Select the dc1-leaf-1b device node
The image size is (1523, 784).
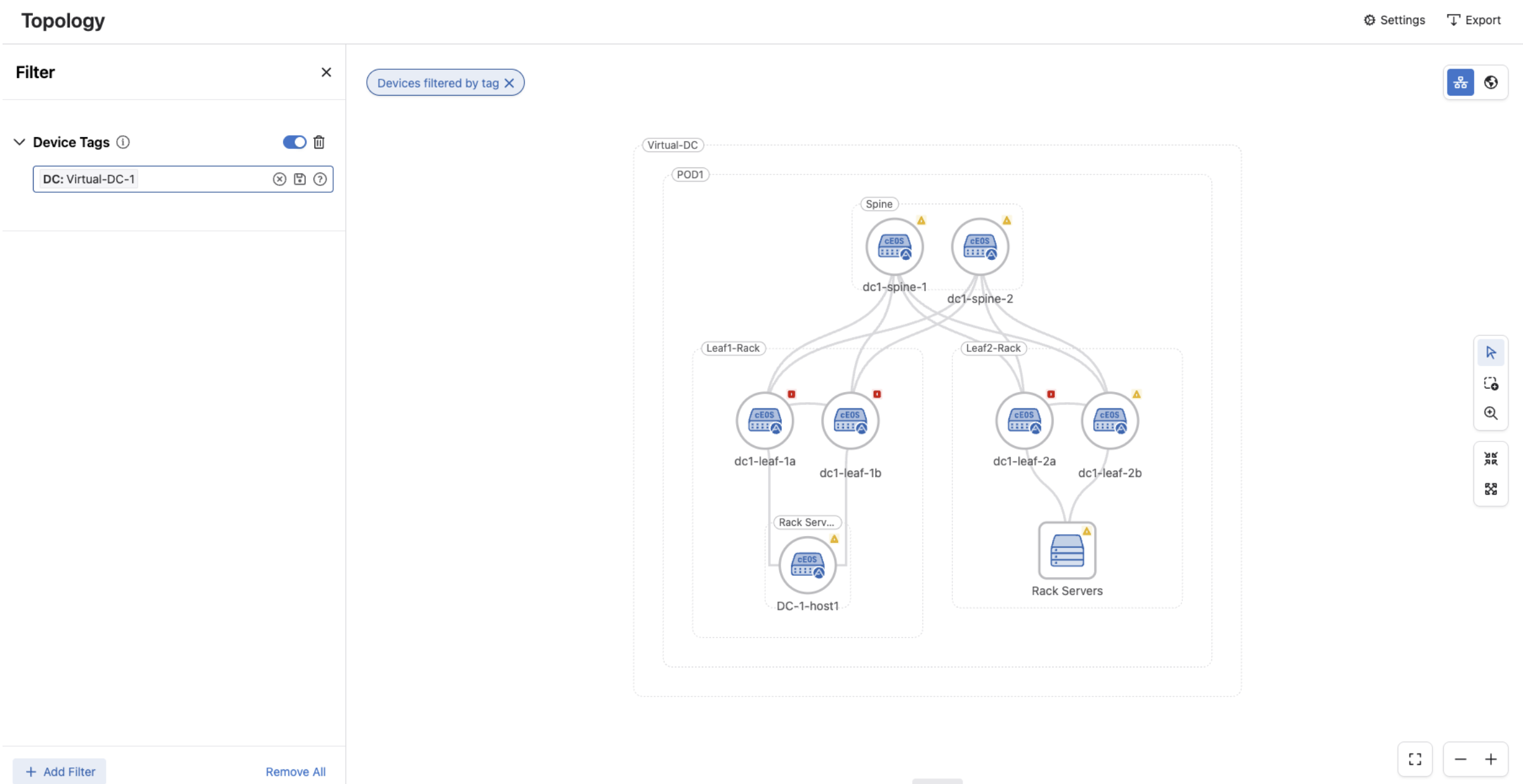[x=850, y=421]
